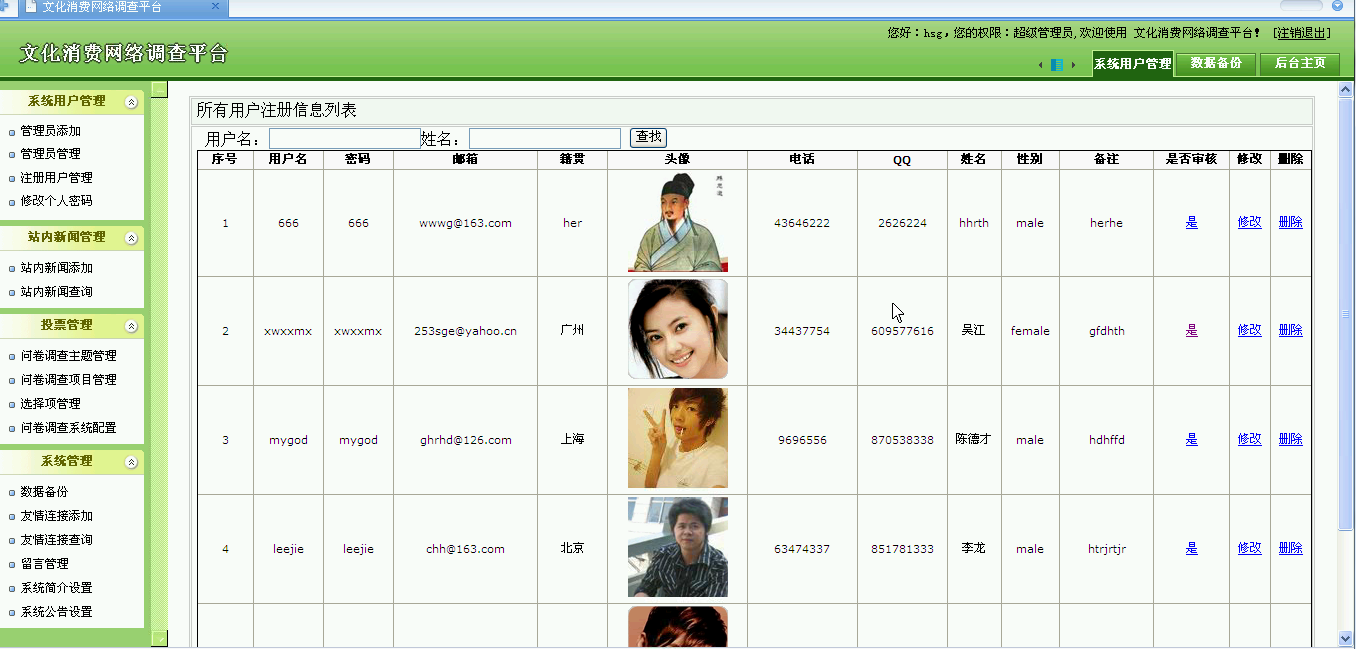This screenshot has height=649, width=1356.
Task: Click the page scrollbar down arrow
Action: [x=1346, y=638]
